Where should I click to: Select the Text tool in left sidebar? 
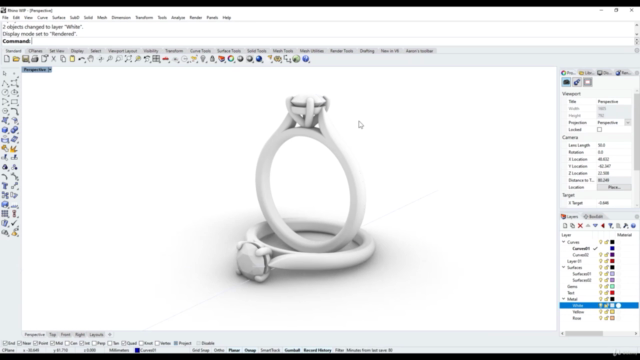(5, 186)
